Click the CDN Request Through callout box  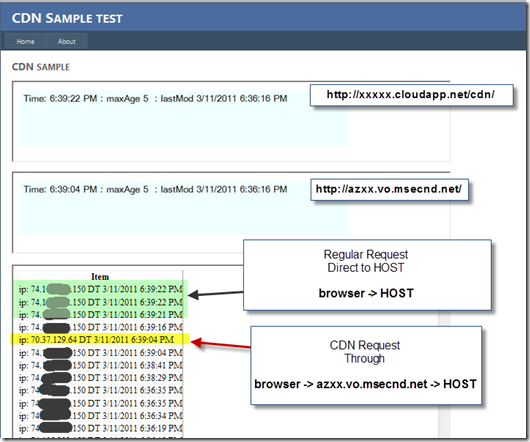pyautogui.click(x=366, y=365)
